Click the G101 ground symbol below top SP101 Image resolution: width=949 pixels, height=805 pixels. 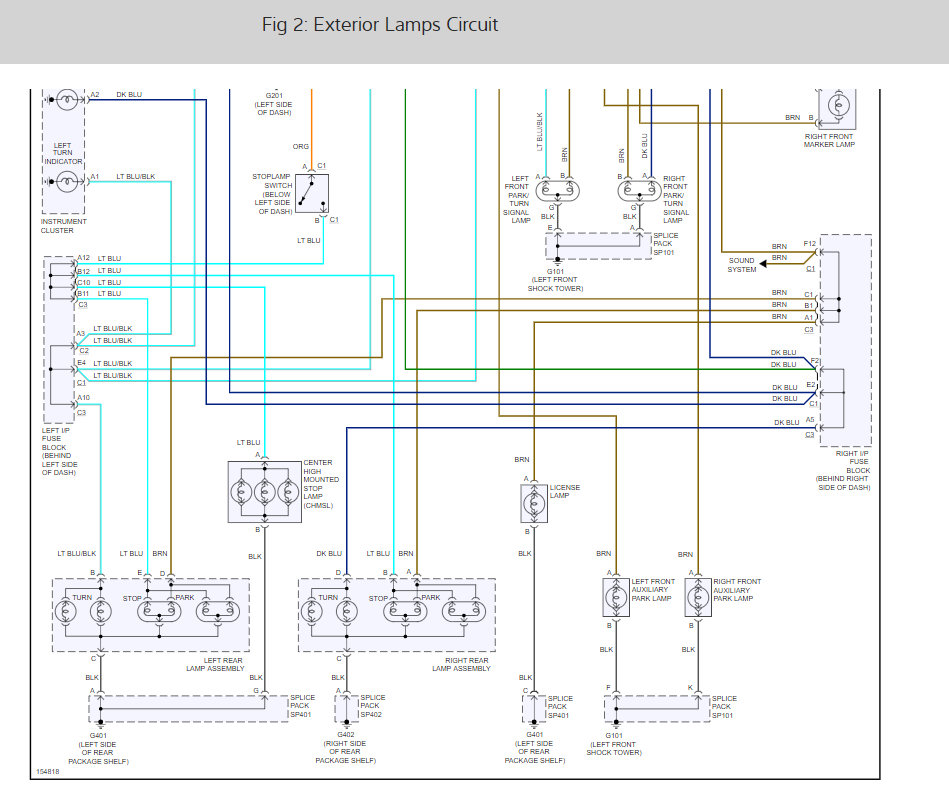click(557, 263)
